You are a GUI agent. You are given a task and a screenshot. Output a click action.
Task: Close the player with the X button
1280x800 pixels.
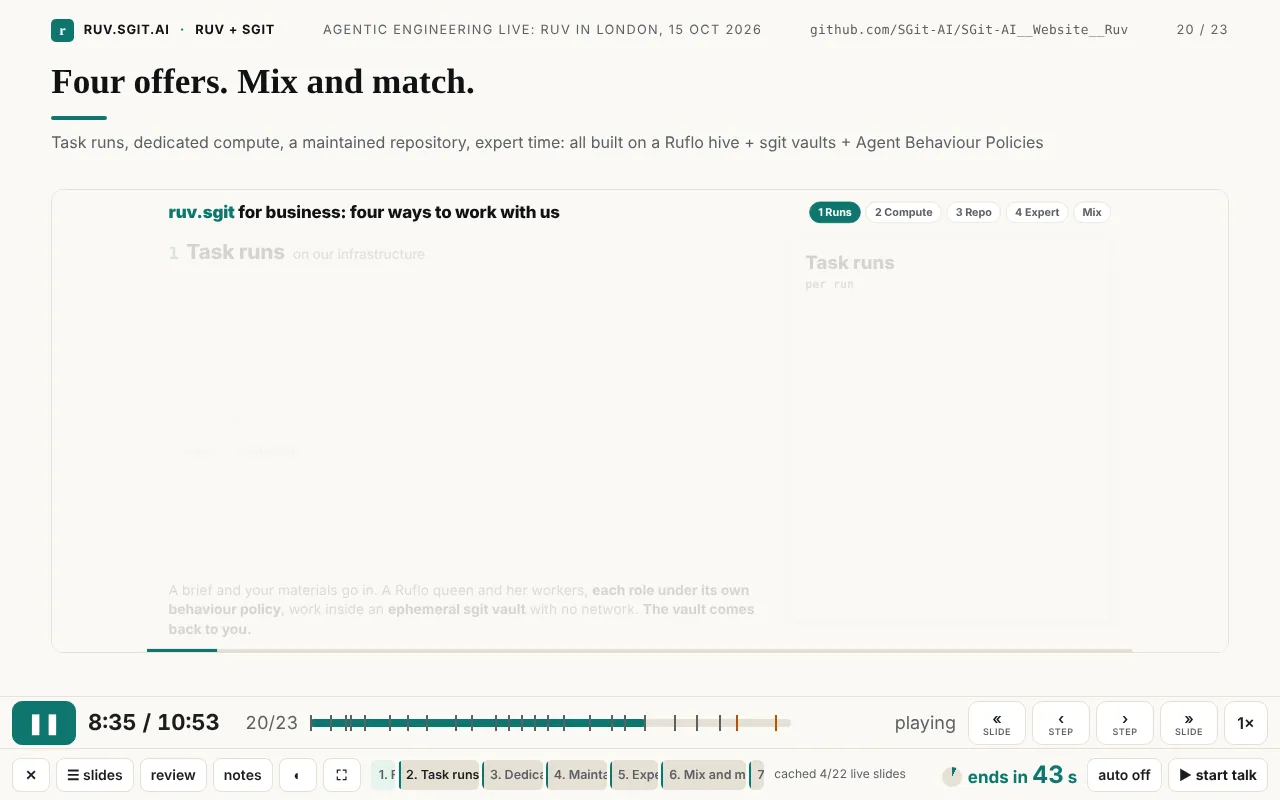[x=31, y=775]
